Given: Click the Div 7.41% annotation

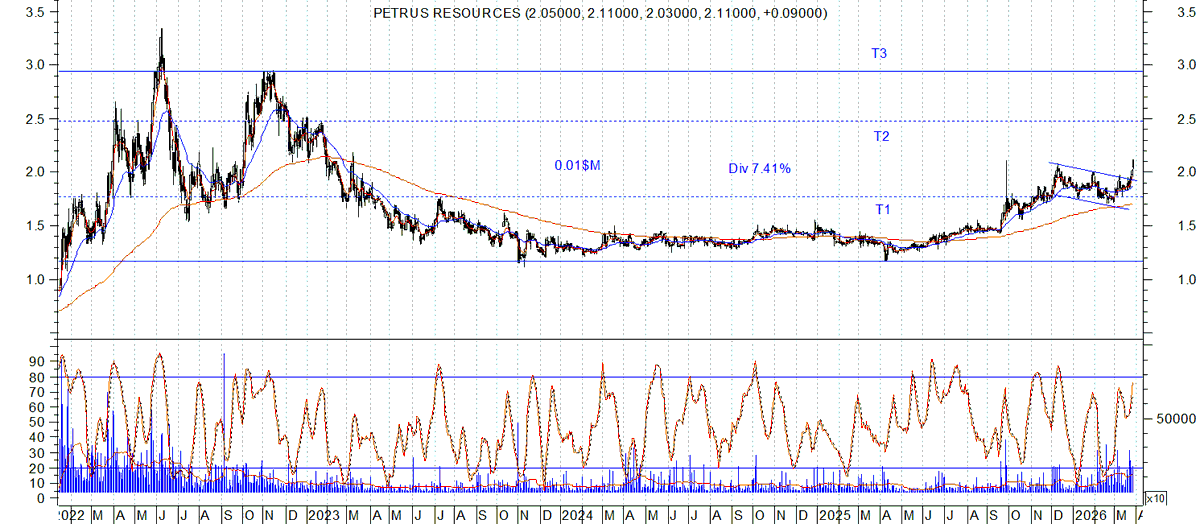Looking at the screenshot, I should [759, 169].
